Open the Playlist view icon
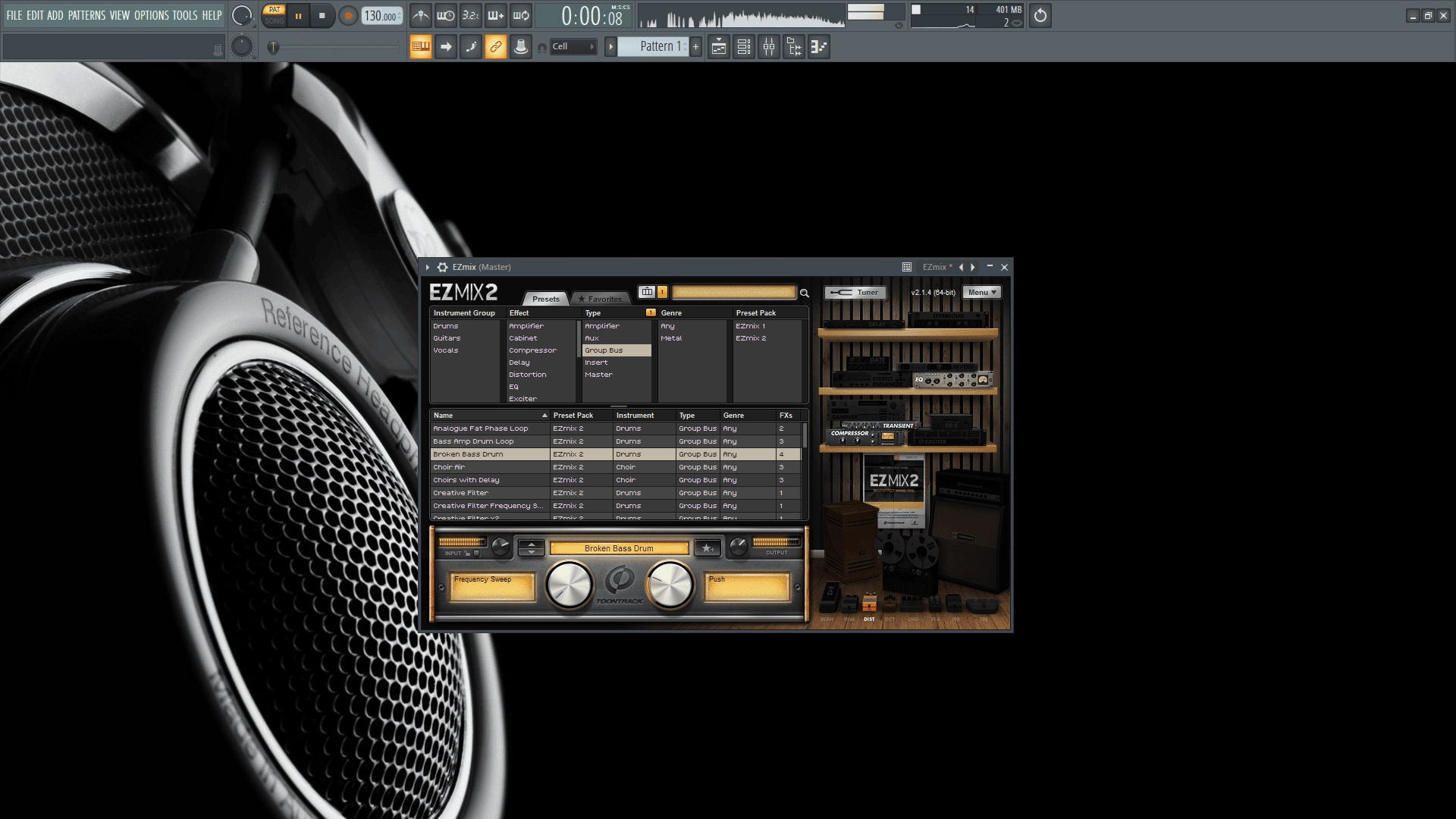Image resolution: width=1456 pixels, height=819 pixels. 719,47
